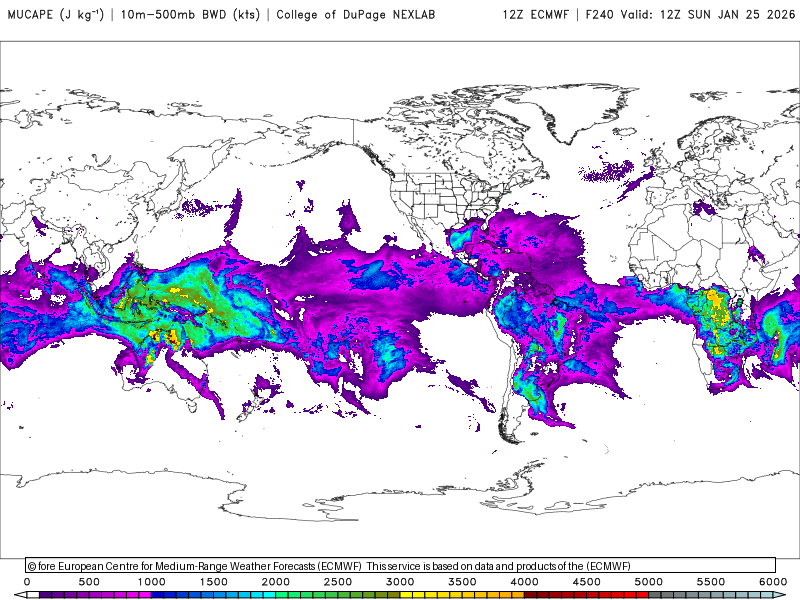The height and width of the screenshot is (600, 800).
Task: Click the F240 Valid 12Z SUN JAN 25 2026 text
Action: point(690,14)
